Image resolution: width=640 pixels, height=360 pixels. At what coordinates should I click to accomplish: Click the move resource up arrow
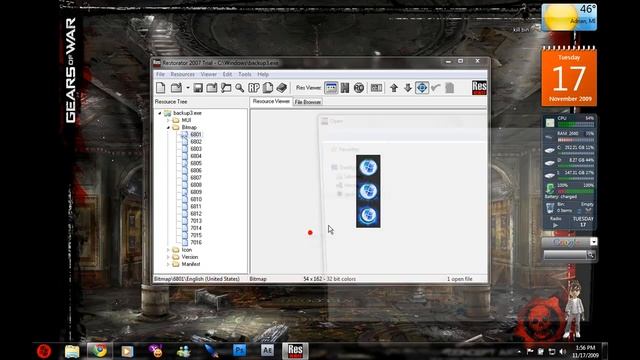pyautogui.click(x=394, y=88)
